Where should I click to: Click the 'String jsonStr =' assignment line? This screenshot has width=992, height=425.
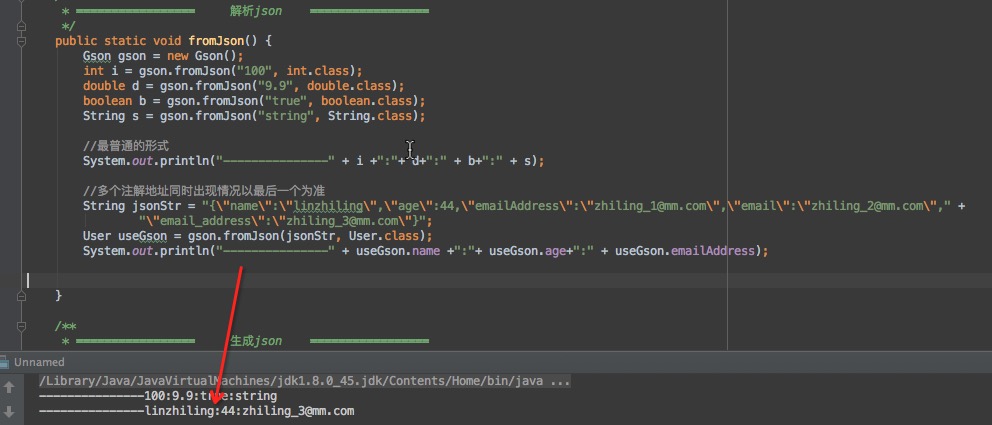tap(524, 206)
